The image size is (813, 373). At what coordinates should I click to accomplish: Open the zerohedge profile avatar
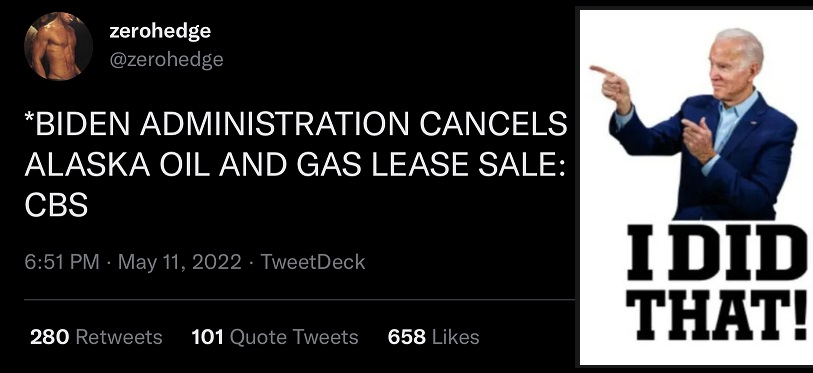click(59, 46)
